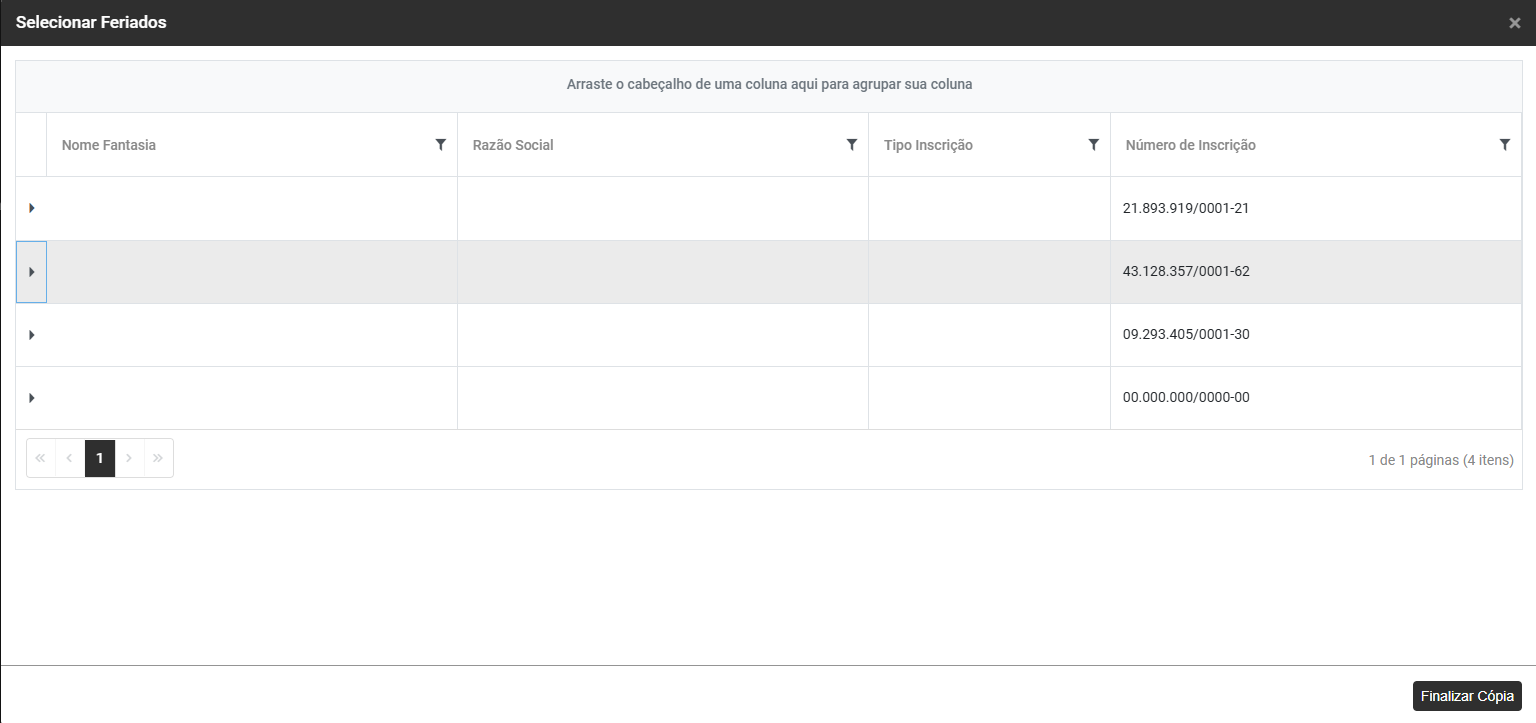Expand row with inscription 43.128.357/0001-62

click(32, 272)
